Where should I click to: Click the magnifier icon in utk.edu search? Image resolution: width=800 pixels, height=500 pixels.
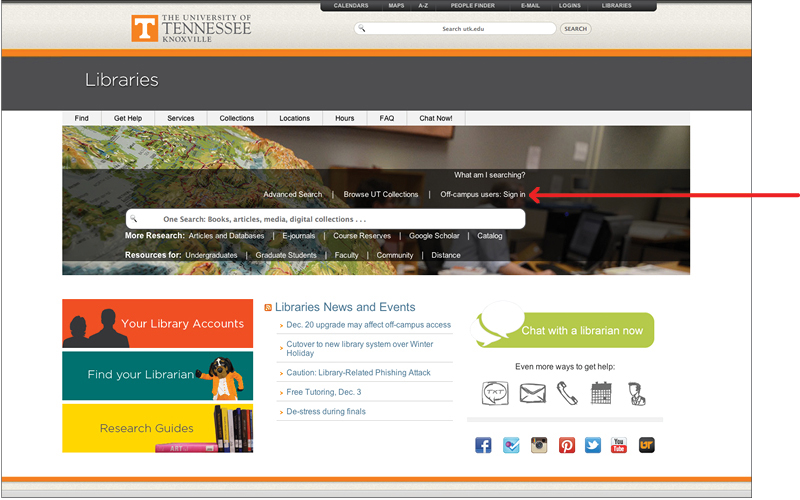pyautogui.click(x=362, y=28)
